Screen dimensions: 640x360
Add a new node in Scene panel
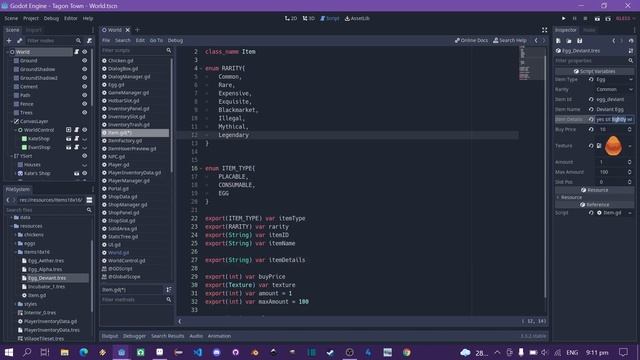click(9, 41)
